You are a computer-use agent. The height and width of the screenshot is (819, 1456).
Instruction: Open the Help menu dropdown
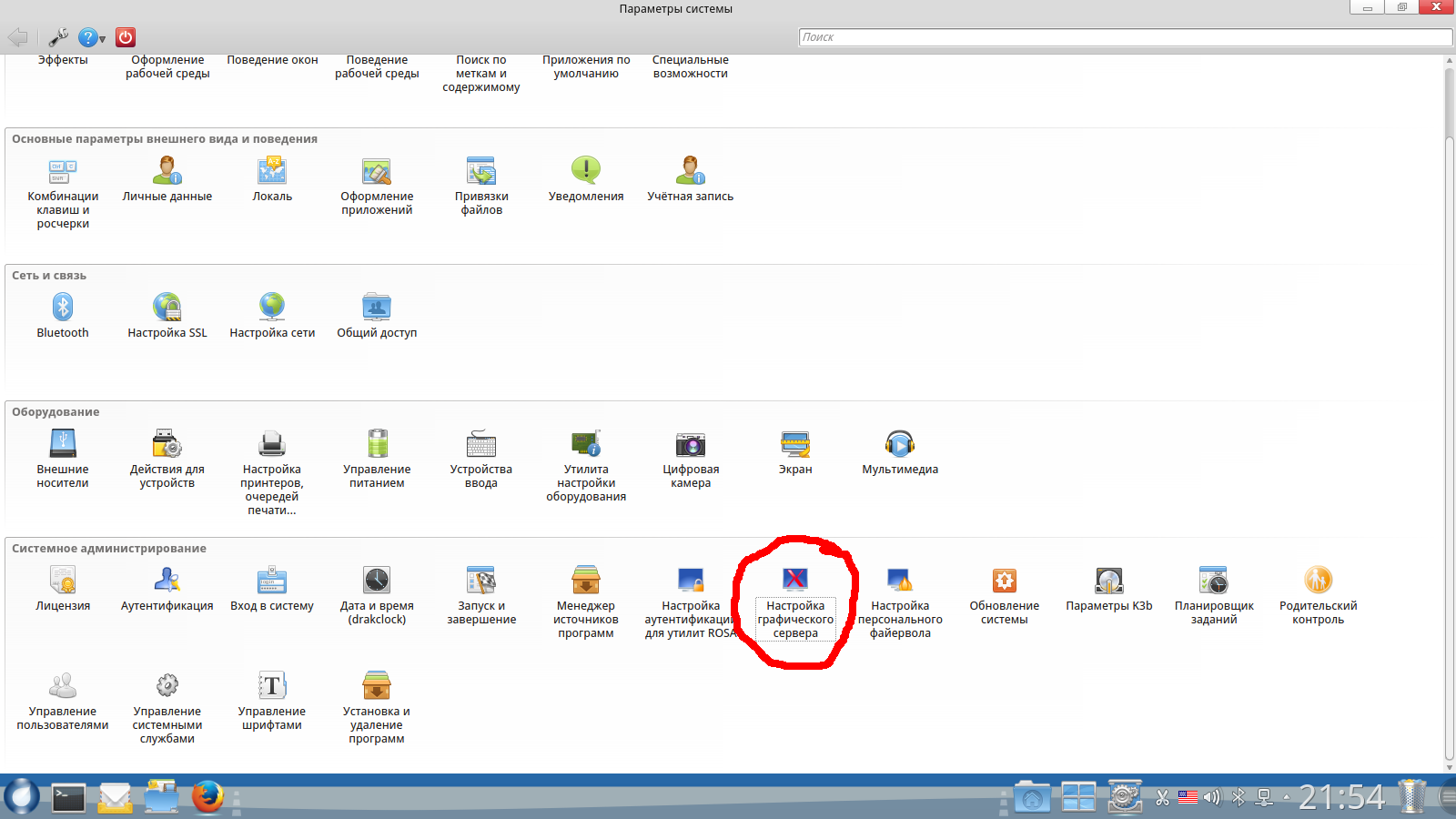92,37
